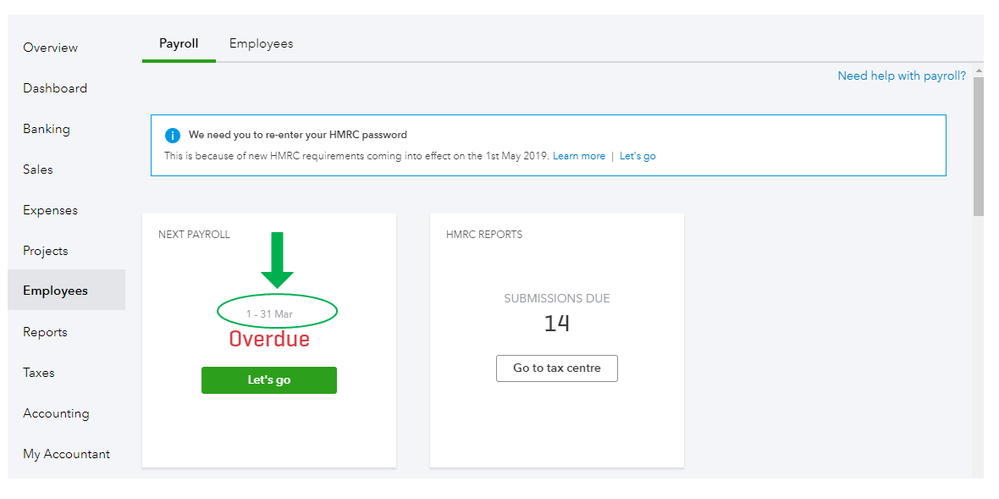
Task: Select My Accountant in sidebar
Action: click(67, 454)
